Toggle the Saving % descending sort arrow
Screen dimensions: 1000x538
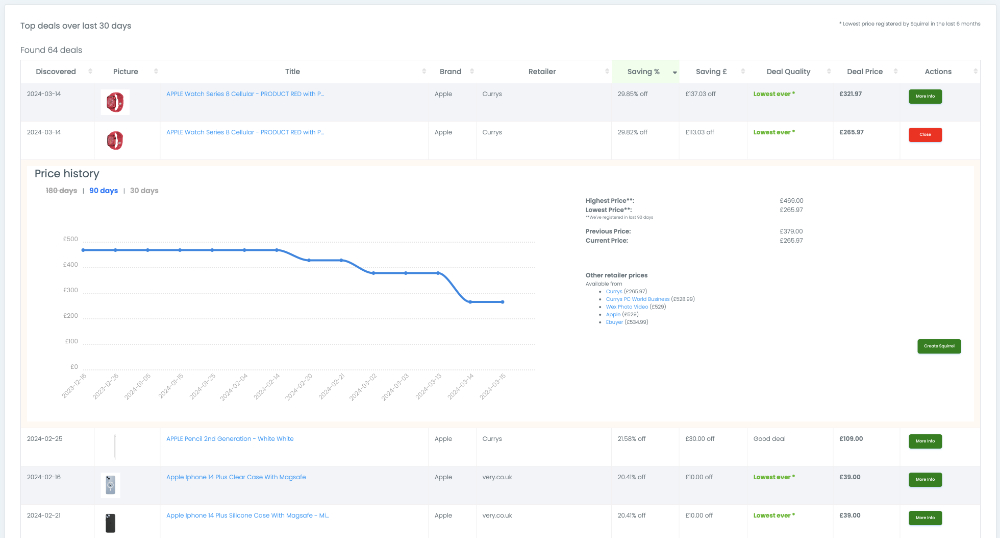(674, 72)
